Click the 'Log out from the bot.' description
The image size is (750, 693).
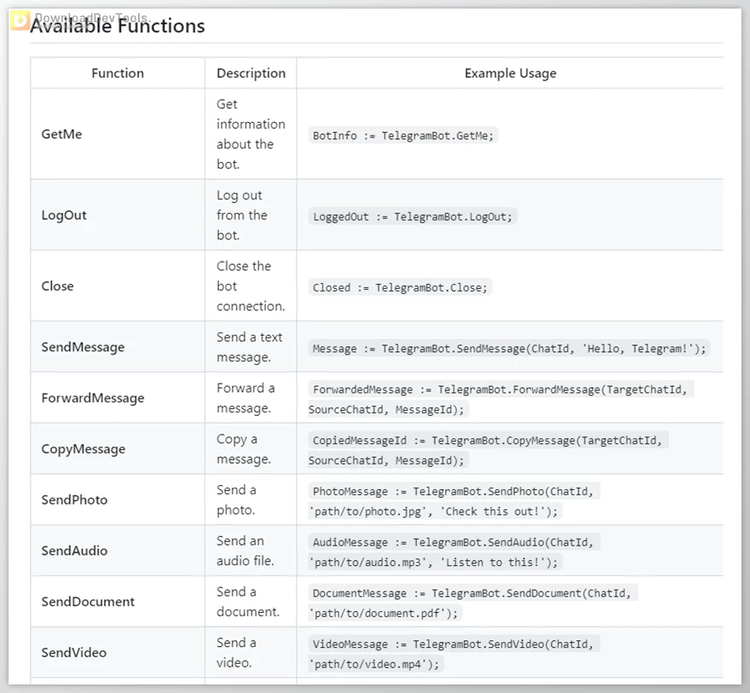242,215
